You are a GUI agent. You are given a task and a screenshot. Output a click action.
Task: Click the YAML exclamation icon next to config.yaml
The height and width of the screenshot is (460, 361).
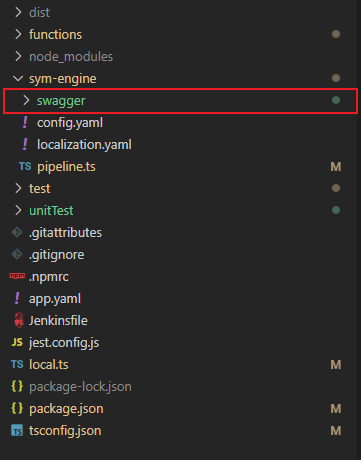coord(25,122)
